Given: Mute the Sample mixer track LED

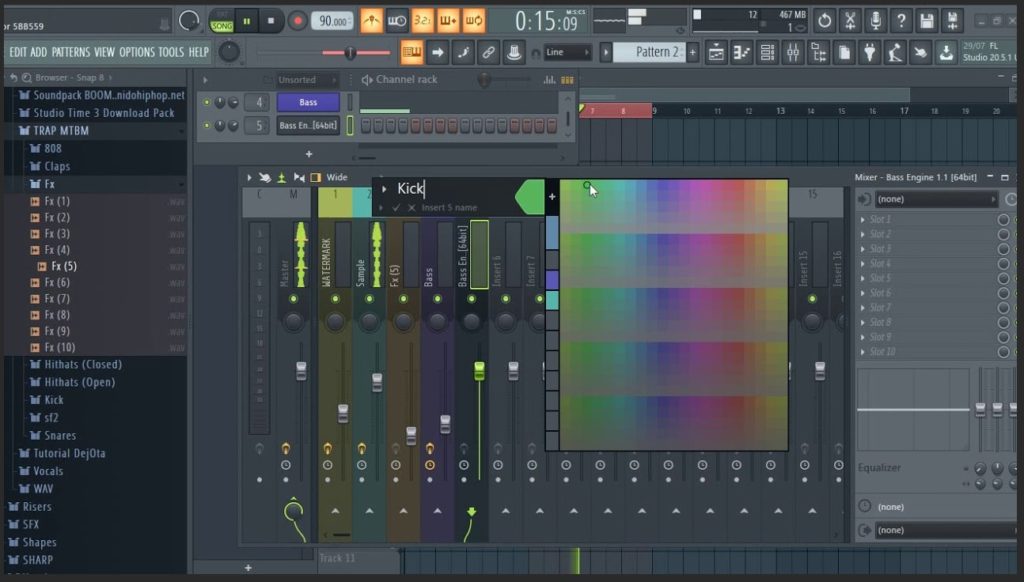Looking at the screenshot, I should click(x=369, y=299).
